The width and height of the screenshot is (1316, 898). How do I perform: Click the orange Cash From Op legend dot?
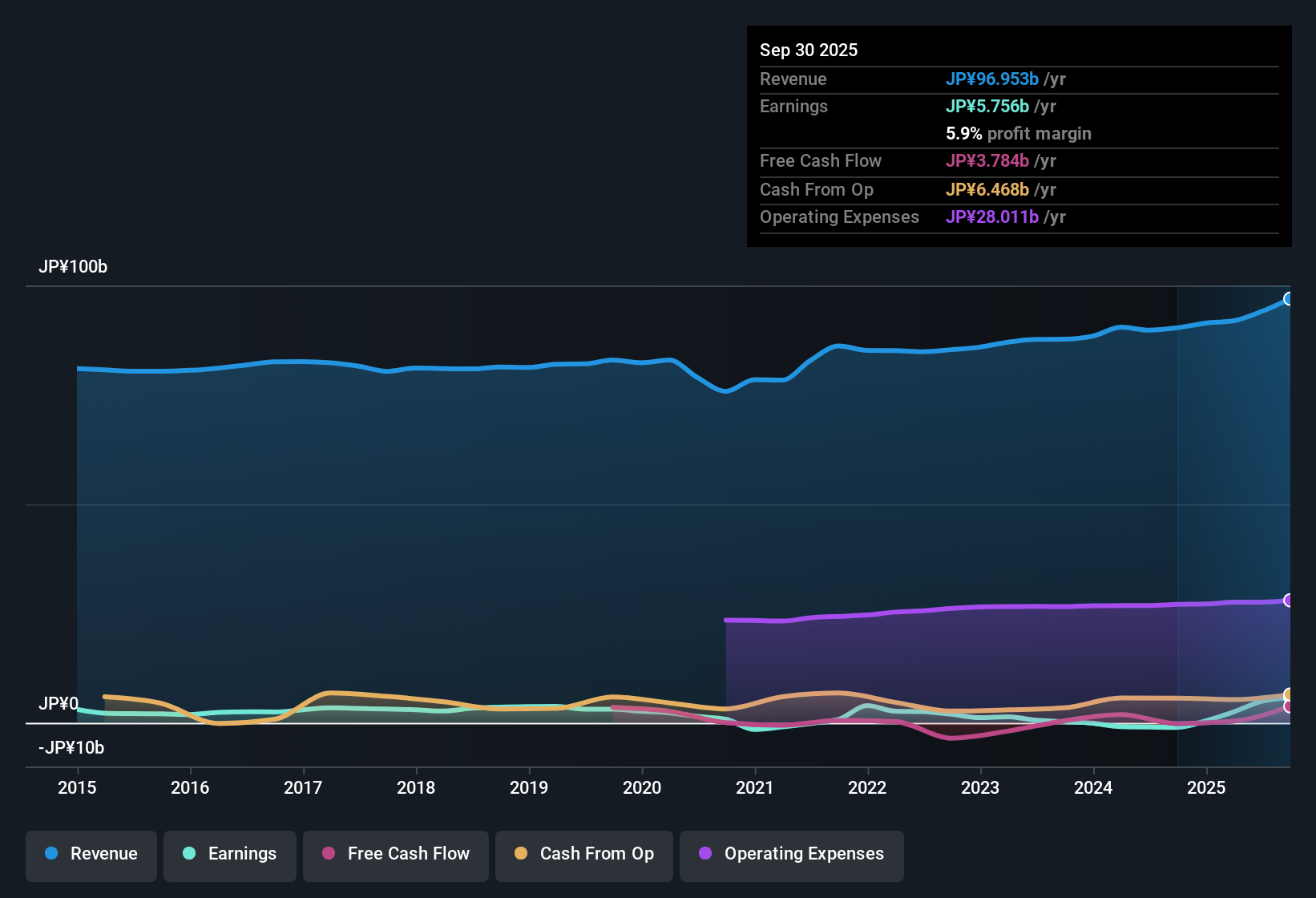[x=521, y=854]
